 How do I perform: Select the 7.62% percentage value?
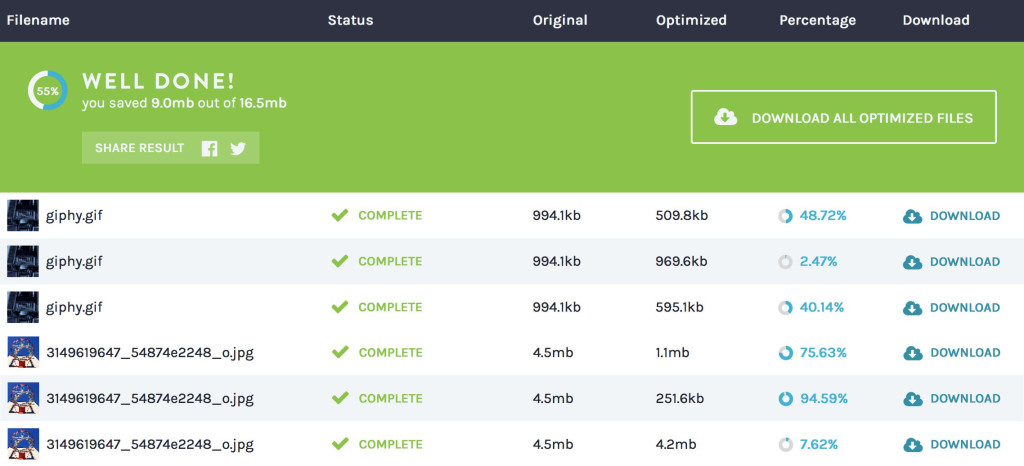pyautogui.click(x=818, y=444)
